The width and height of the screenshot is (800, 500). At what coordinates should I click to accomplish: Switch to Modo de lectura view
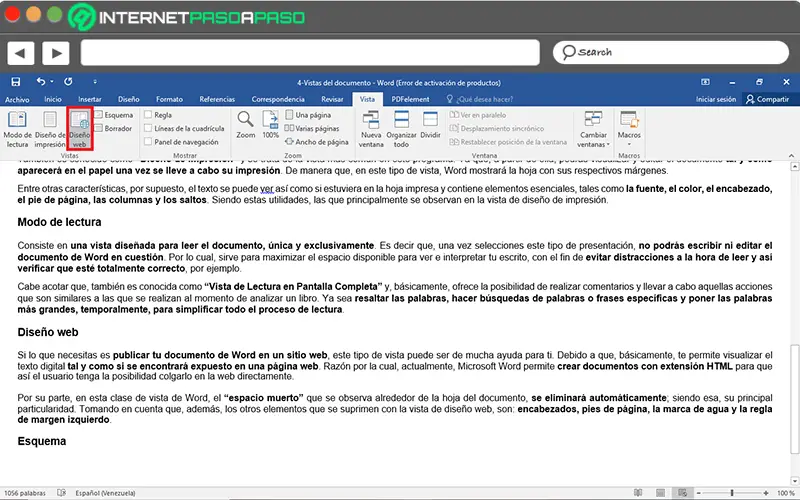[17, 130]
